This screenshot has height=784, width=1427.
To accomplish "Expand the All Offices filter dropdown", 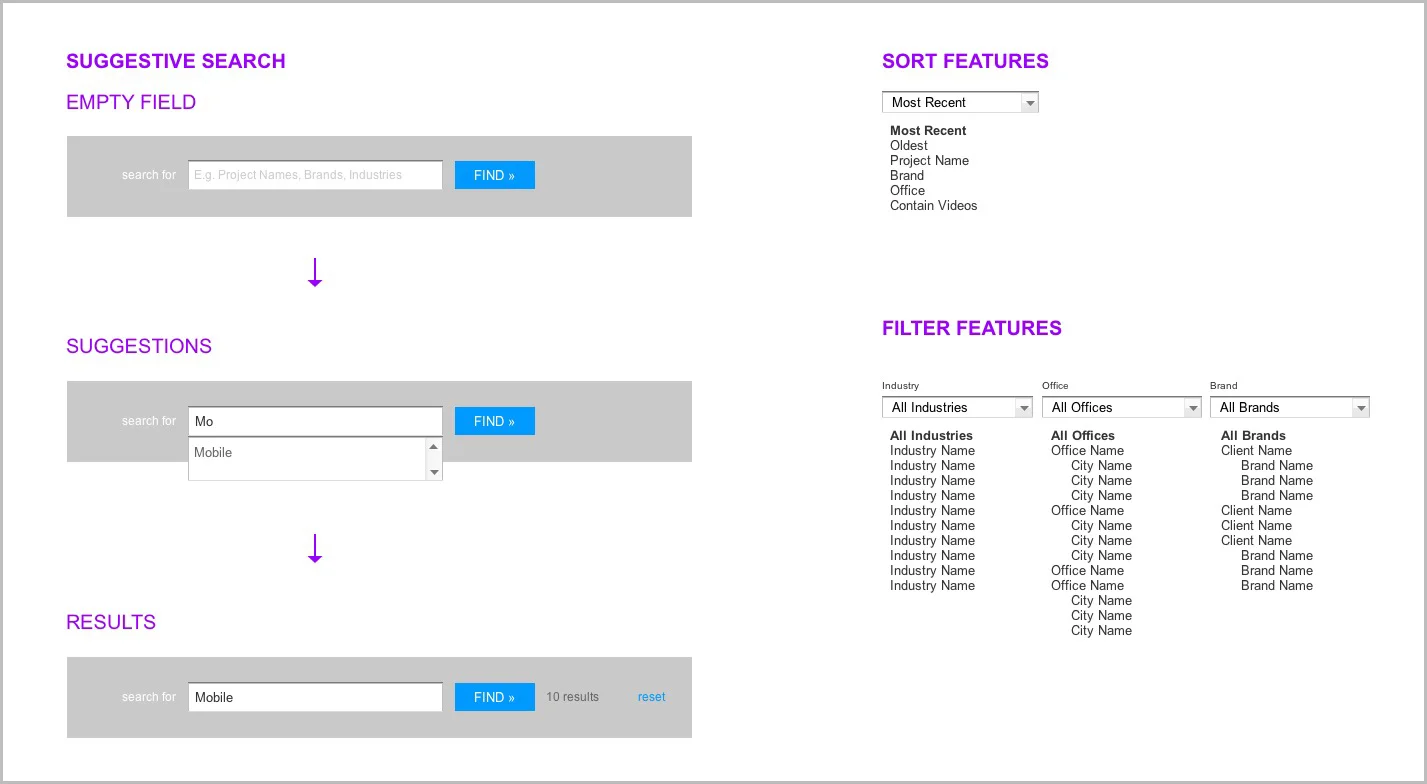I will [x=1192, y=407].
